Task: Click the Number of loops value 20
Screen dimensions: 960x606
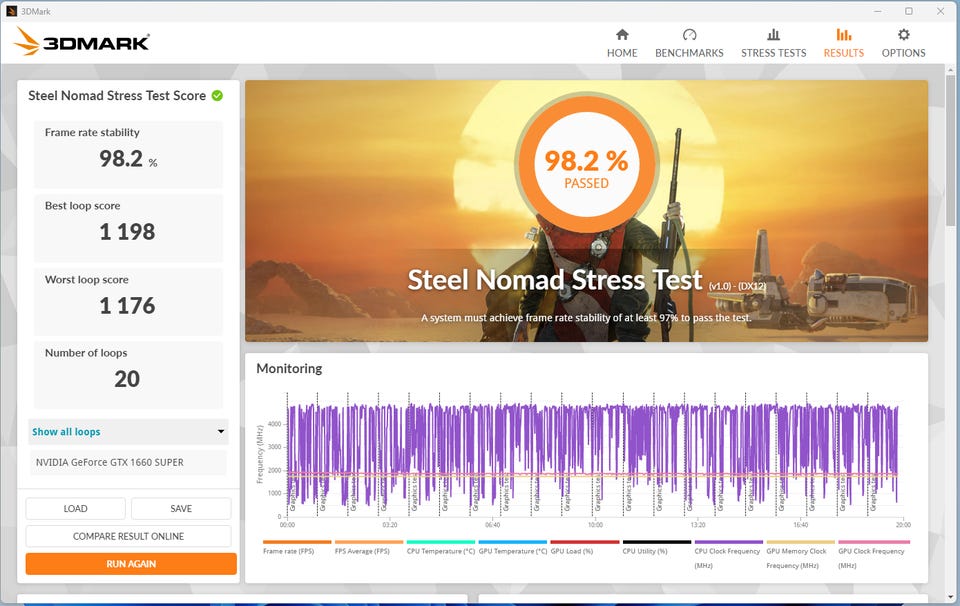Action: point(127,379)
